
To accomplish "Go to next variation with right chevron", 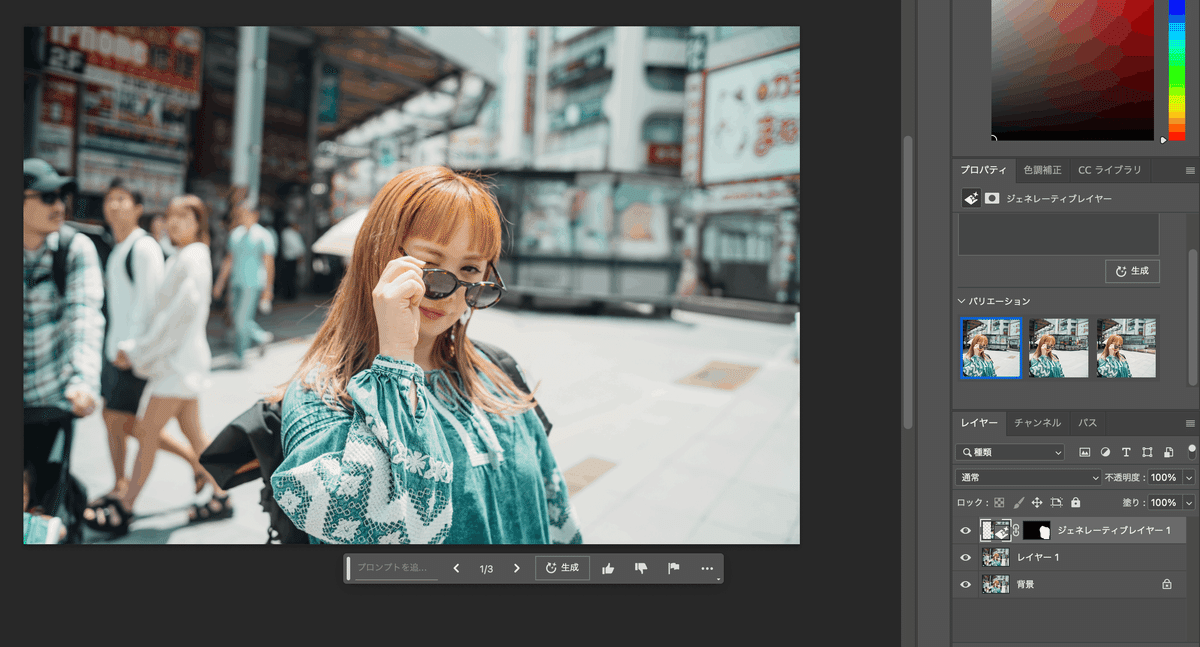I will pos(516,568).
